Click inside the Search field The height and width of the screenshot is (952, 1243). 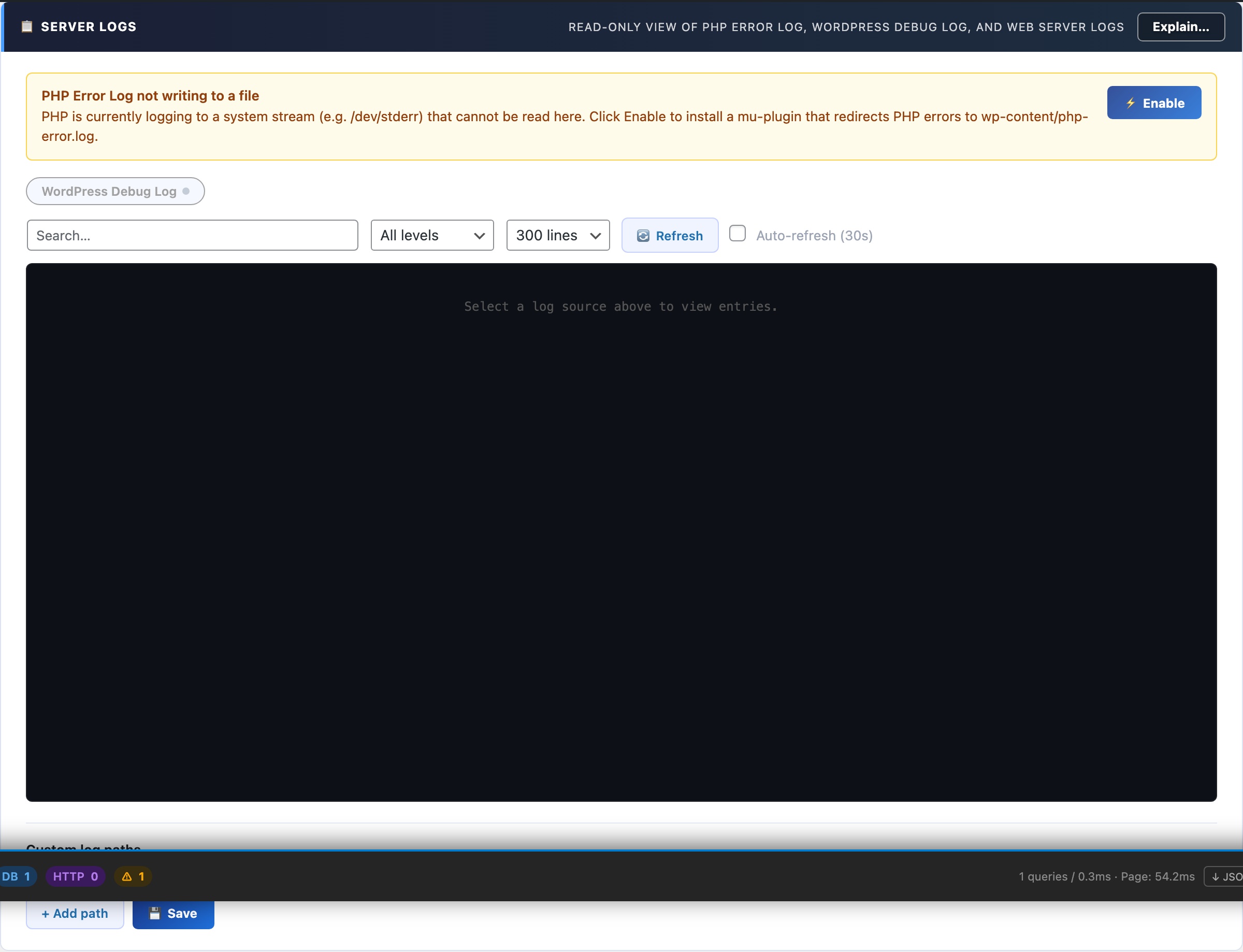(x=193, y=235)
